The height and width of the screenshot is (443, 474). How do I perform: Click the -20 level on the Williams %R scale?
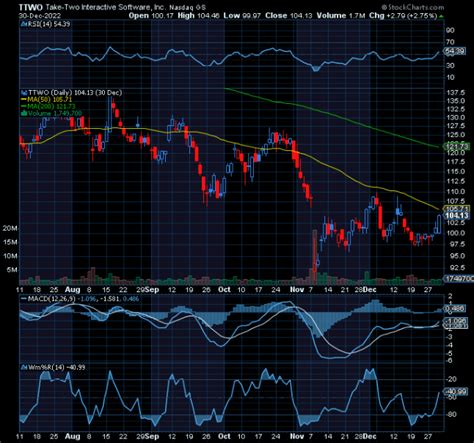coord(451,379)
